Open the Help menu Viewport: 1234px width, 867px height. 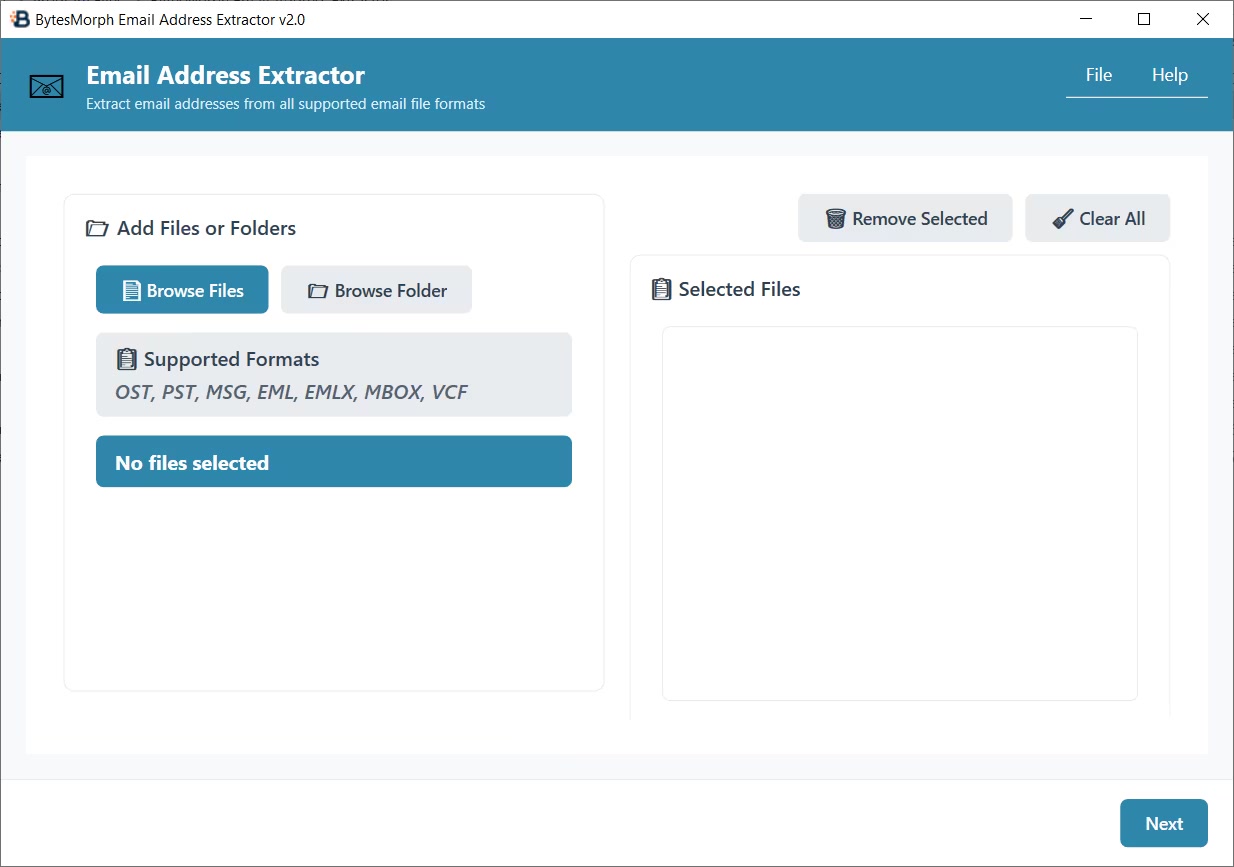1169,75
